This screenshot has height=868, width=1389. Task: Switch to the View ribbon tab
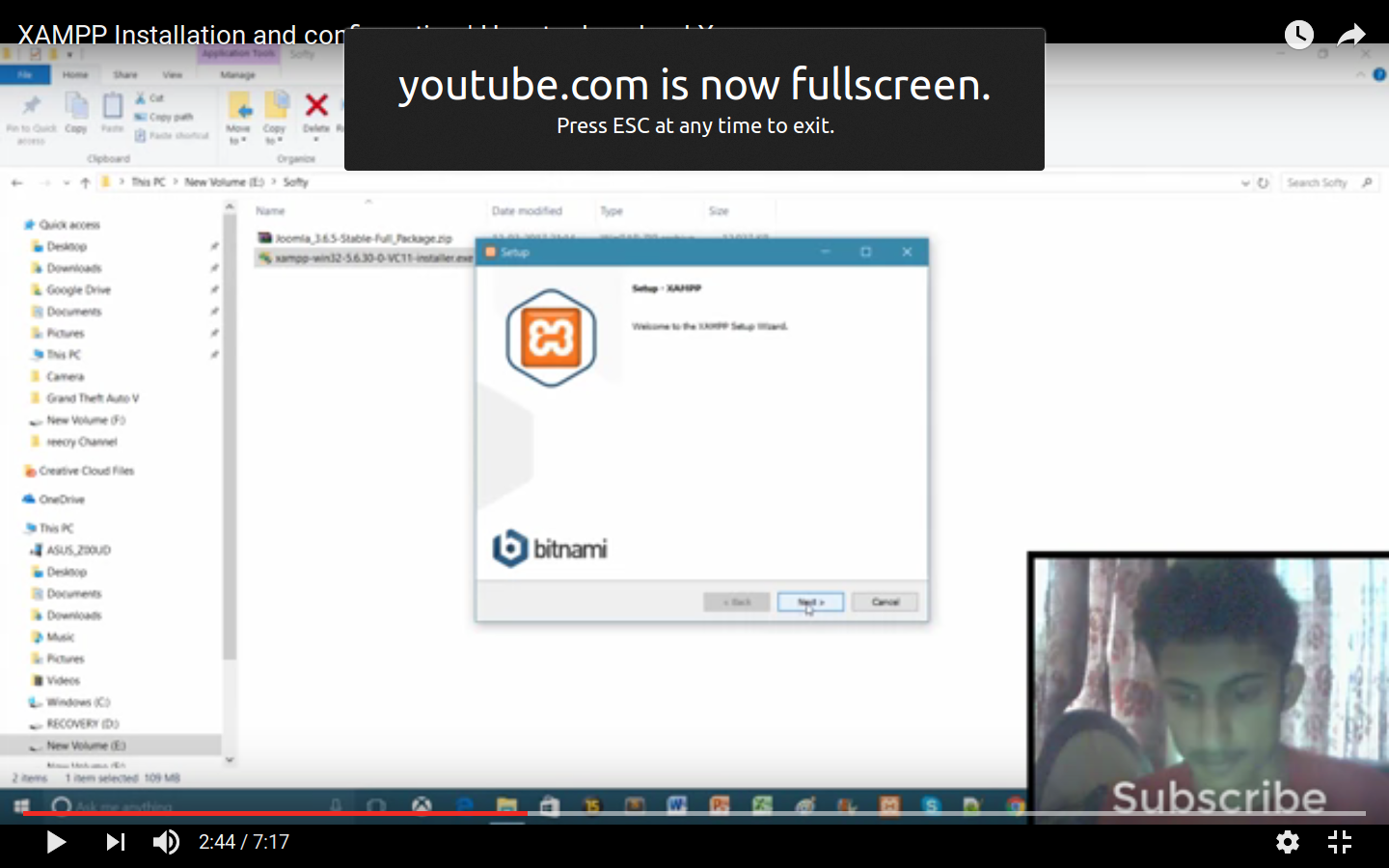click(173, 74)
